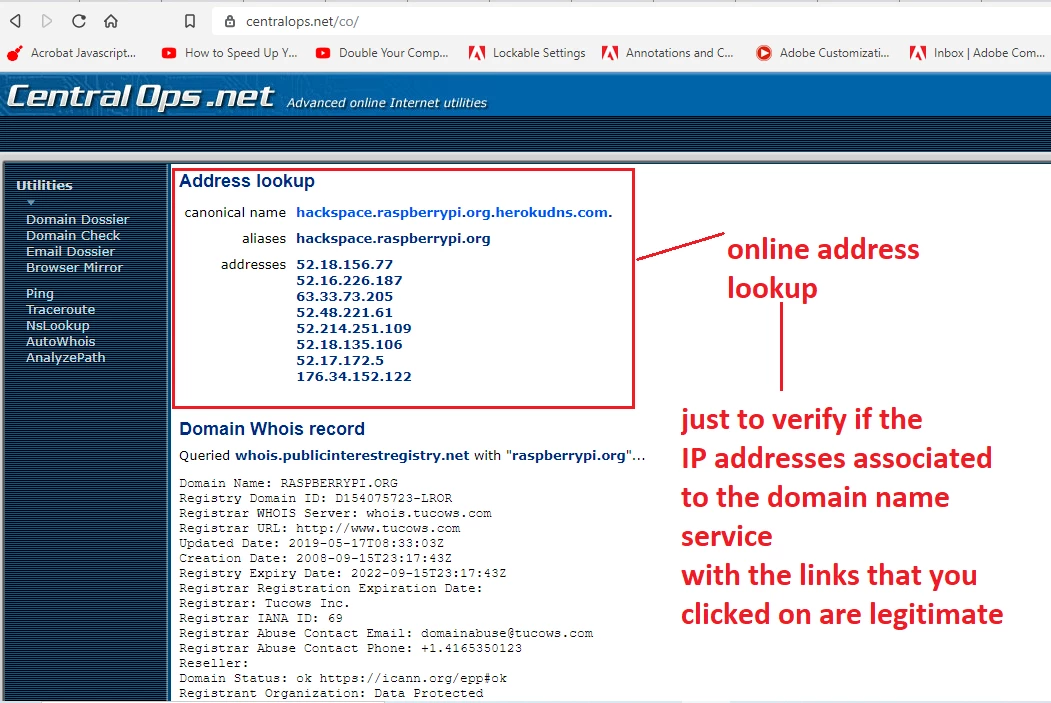Viewport: 1051px width, 703px height.
Task: Click Registrar Abuse Contact Phone line
Action: tap(351, 649)
